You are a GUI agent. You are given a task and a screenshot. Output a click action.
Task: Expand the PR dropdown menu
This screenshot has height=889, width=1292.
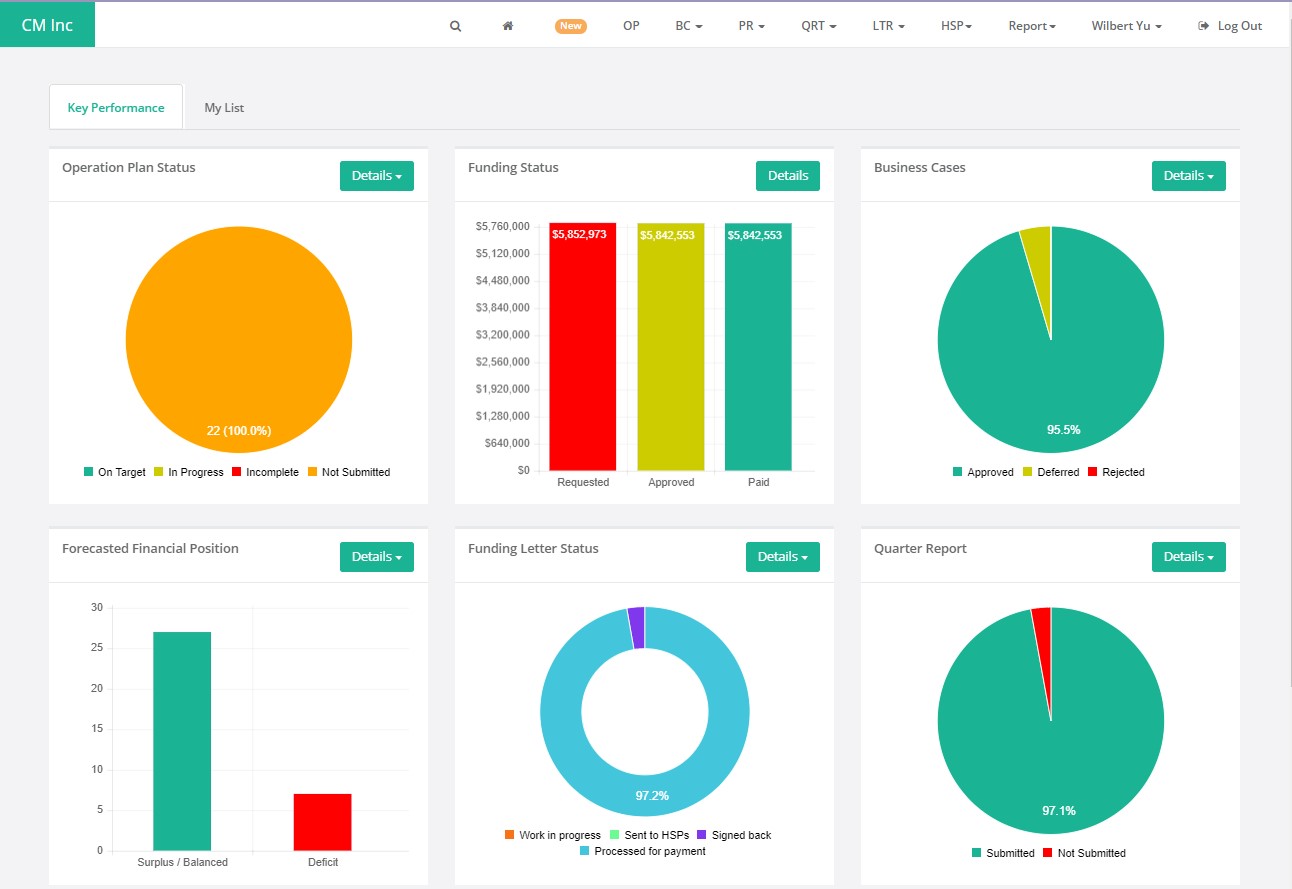(x=752, y=26)
